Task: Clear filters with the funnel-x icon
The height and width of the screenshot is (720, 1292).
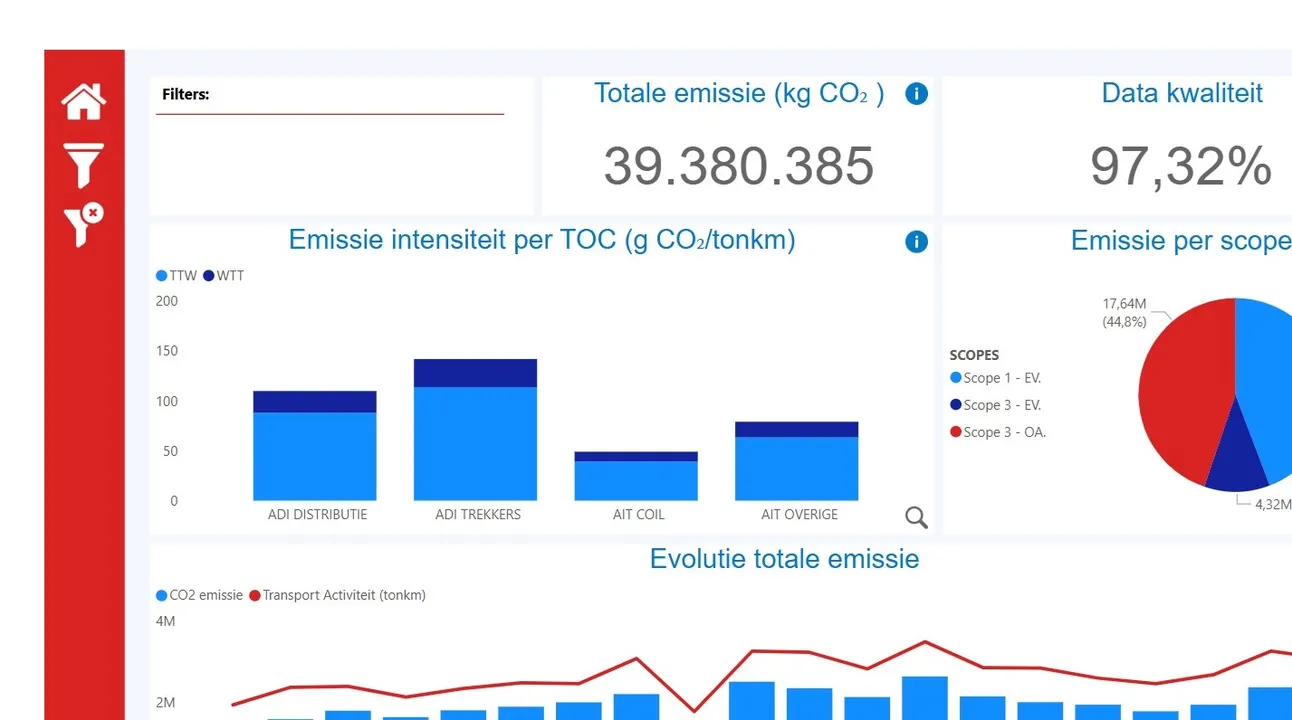Action: (x=83, y=225)
